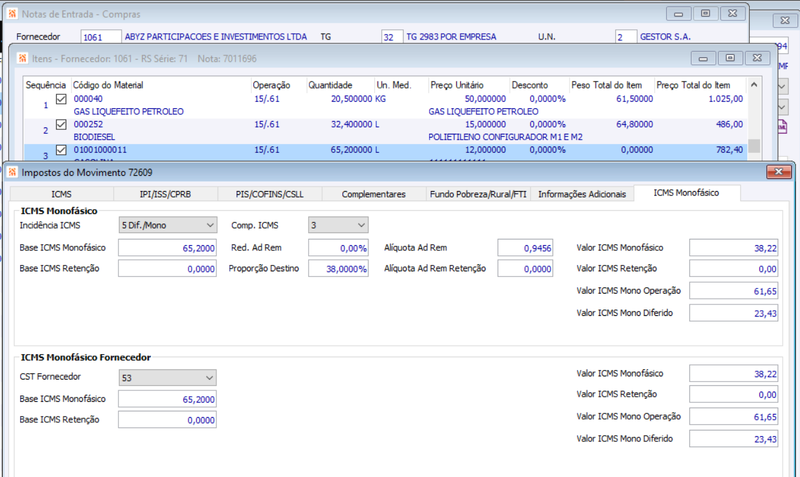Click Fornecedor section Valor ICMS Mono Operação field
The height and width of the screenshot is (477, 800).
734,416
